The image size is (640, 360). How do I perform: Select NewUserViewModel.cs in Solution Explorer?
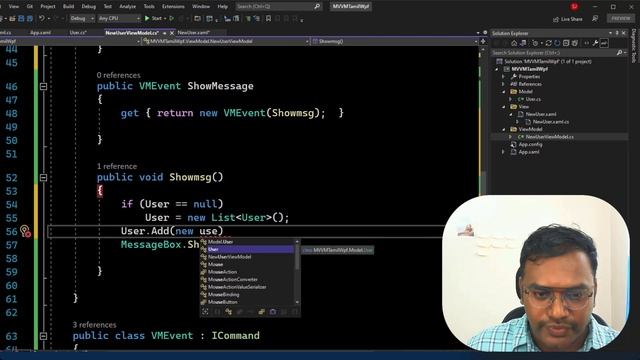(x=549, y=137)
